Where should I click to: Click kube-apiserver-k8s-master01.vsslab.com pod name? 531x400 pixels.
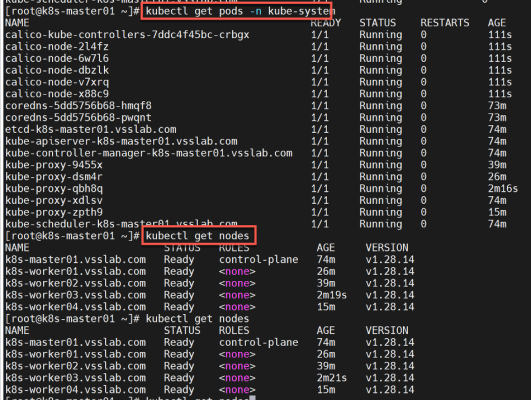121,141
